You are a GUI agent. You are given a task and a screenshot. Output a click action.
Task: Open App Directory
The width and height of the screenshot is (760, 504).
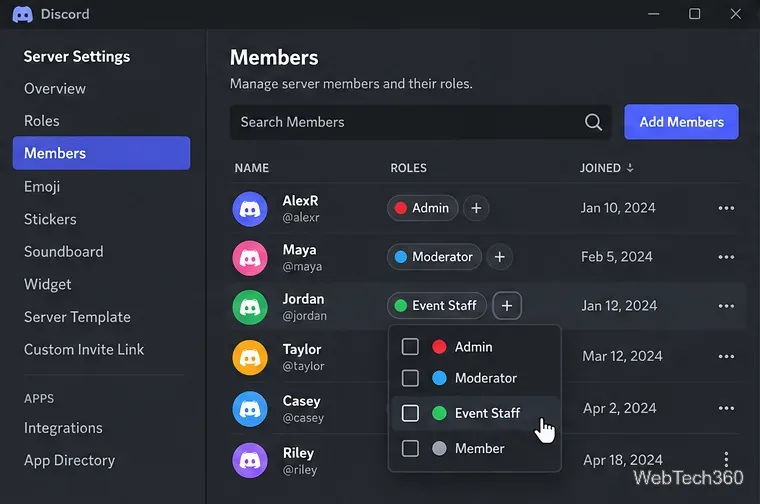click(69, 460)
